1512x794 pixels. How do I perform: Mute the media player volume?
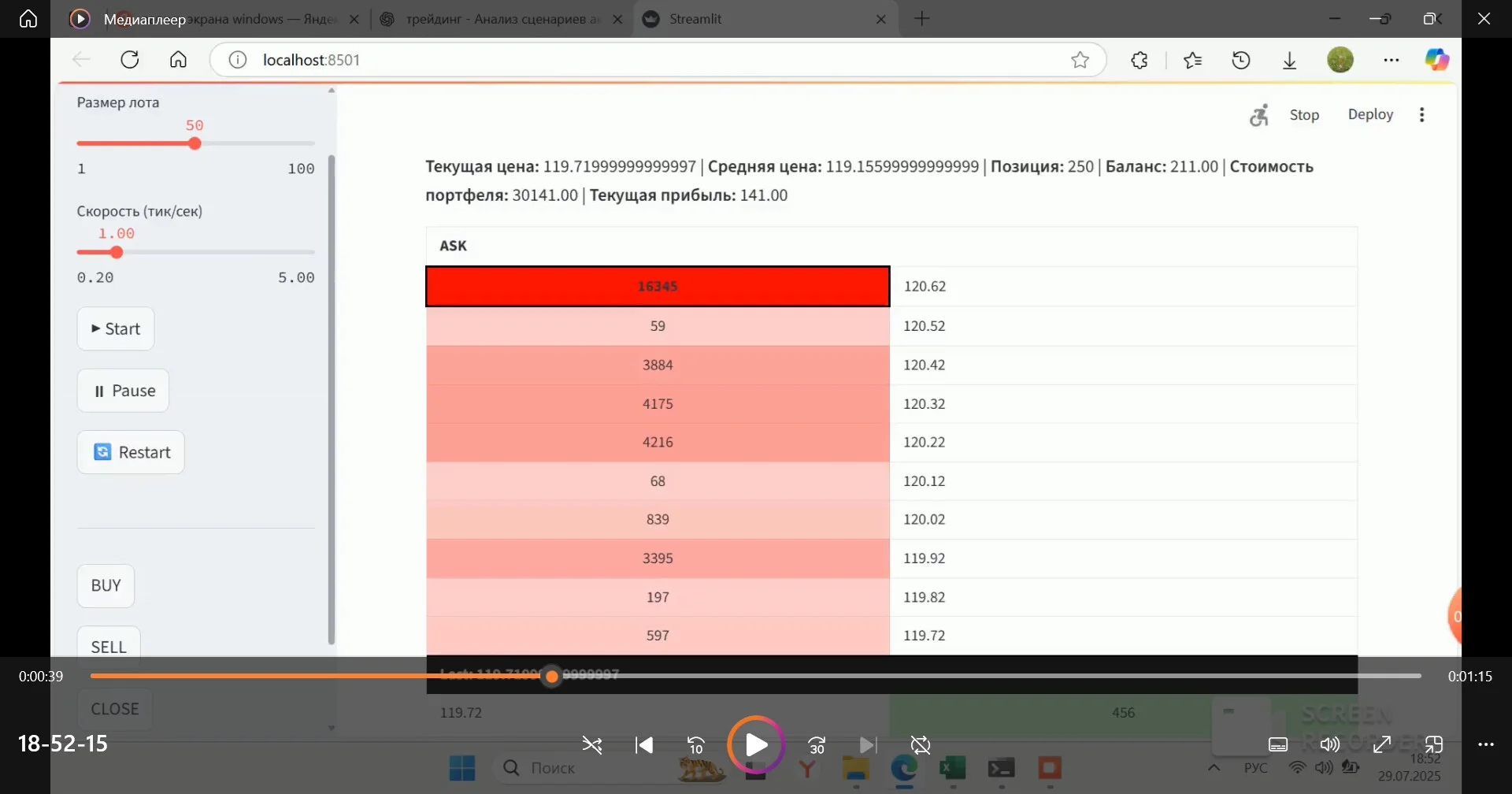[1329, 744]
